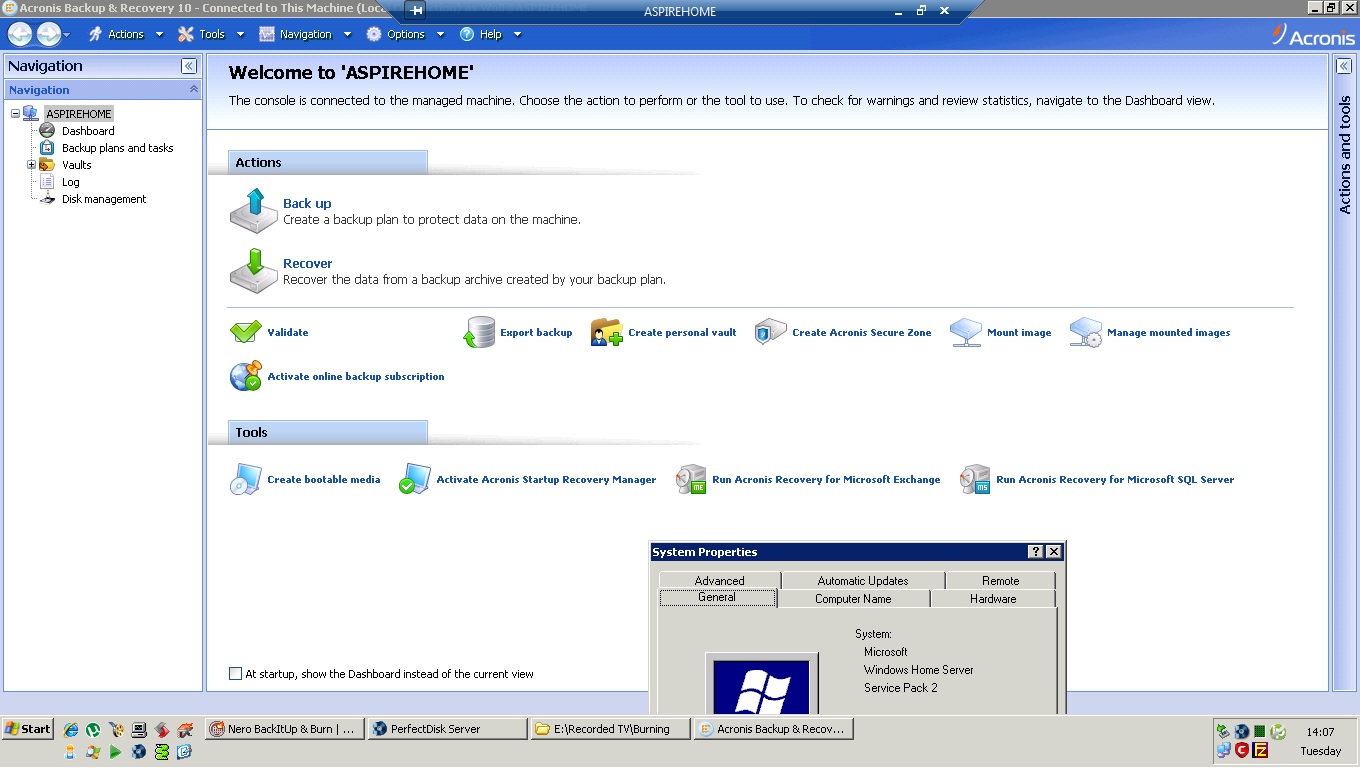Click the Mount image icon
The width and height of the screenshot is (1360, 778).
click(x=964, y=331)
